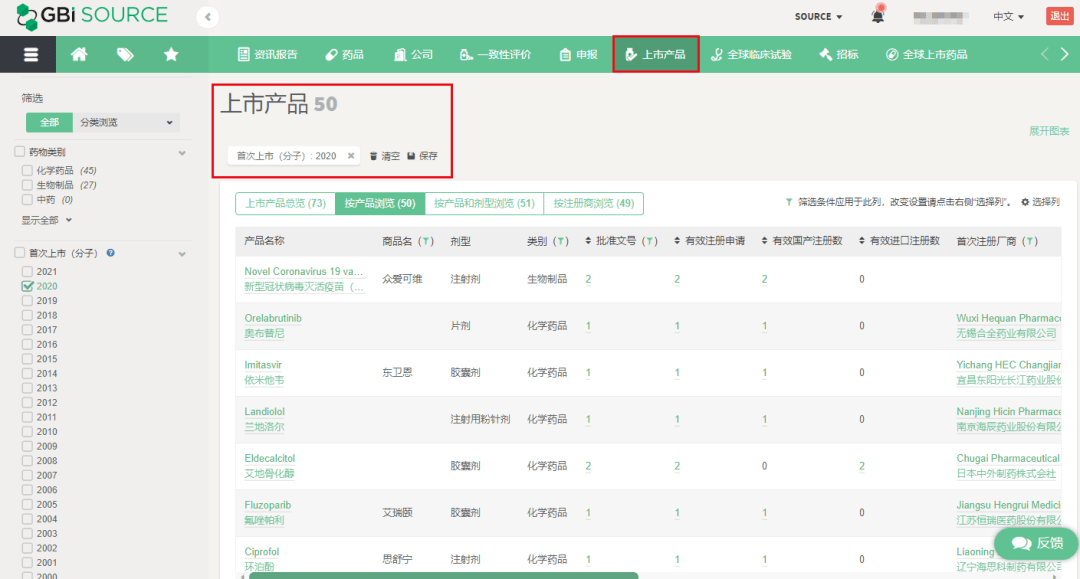Open the notification bell
This screenshot has width=1080, height=579.
(x=878, y=15)
